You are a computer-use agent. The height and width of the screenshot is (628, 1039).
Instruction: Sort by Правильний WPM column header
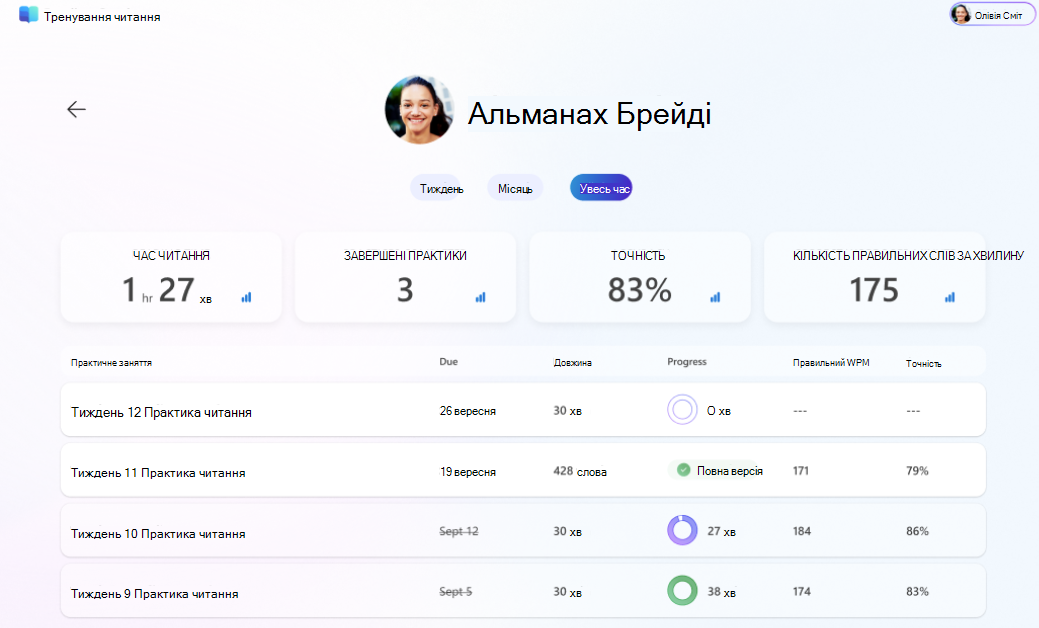831,363
